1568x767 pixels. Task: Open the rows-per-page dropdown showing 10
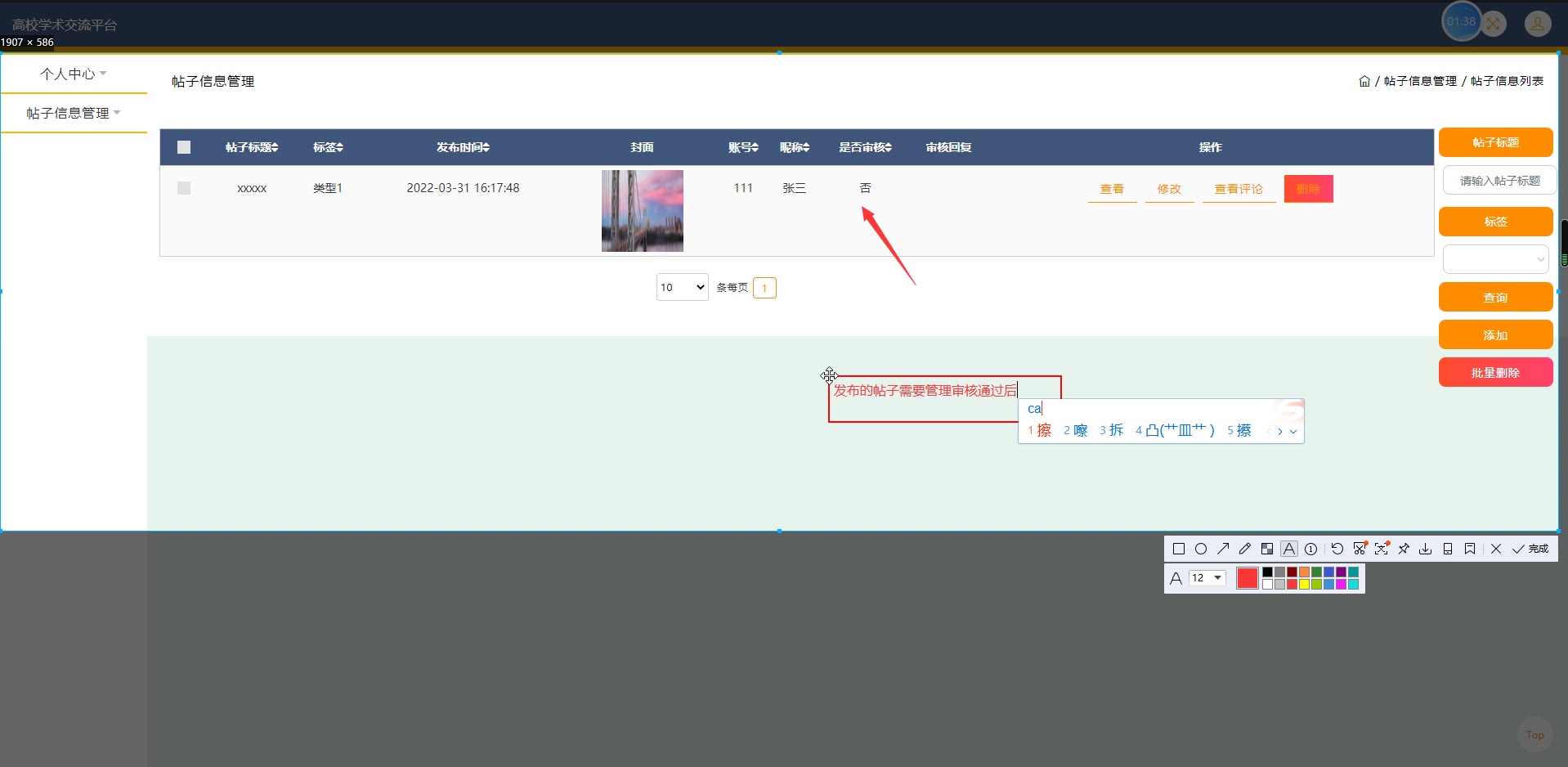(x=682, y=287)
